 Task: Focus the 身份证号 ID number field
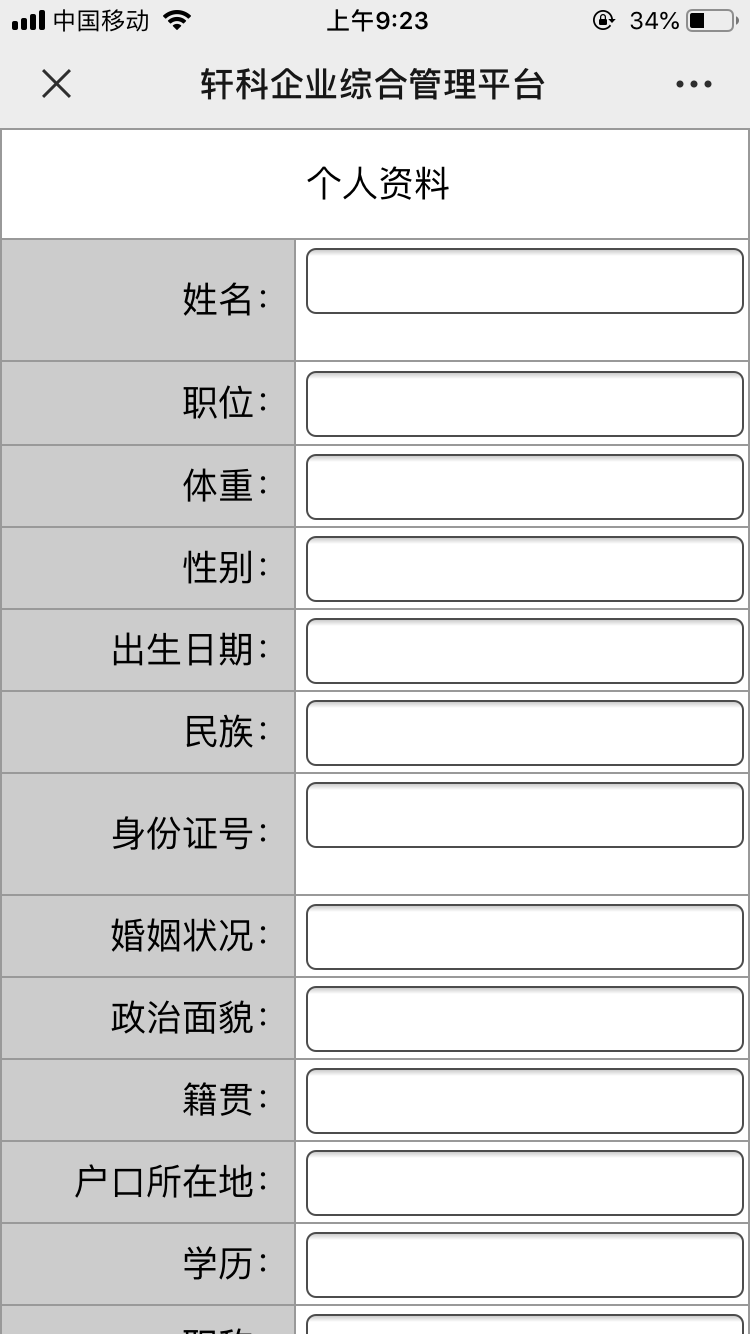(524, 815)
